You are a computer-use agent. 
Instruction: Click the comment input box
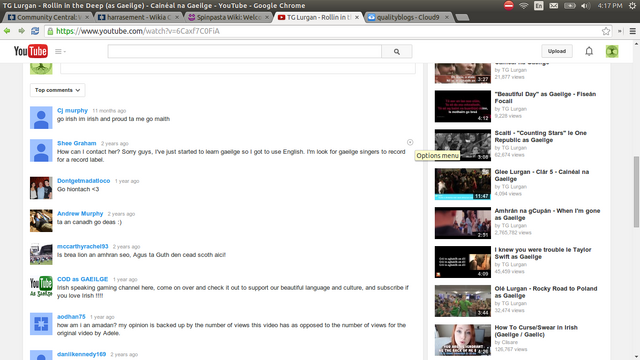(x=238, y=69)
